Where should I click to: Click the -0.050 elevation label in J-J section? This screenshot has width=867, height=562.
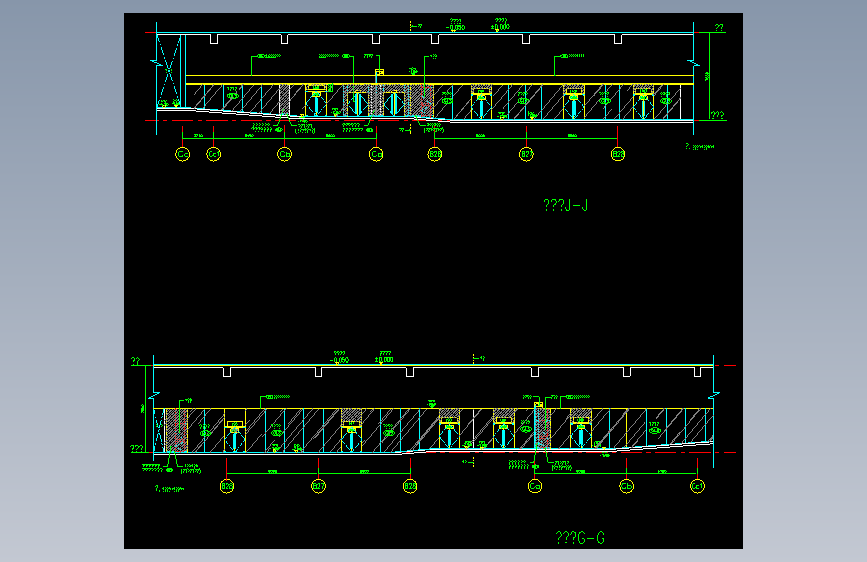point(455,27)
